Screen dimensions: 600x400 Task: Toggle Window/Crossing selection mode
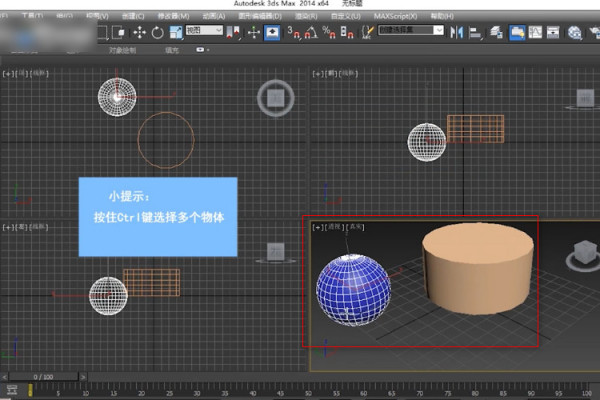[x=119, y=33]
